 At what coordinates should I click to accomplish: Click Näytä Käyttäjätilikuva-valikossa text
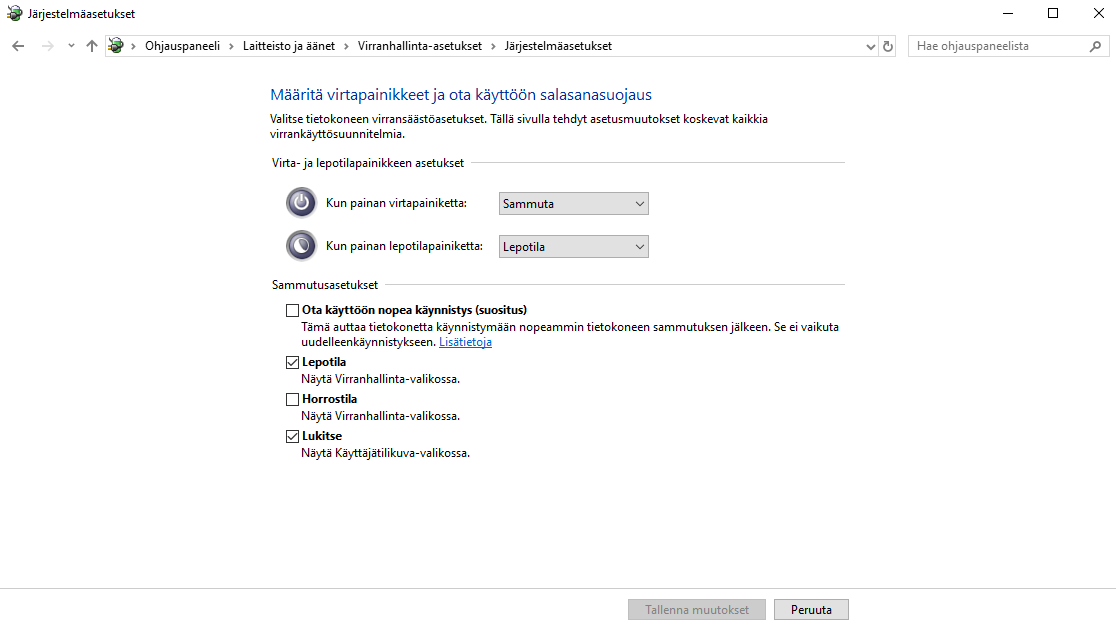(386, 453)
